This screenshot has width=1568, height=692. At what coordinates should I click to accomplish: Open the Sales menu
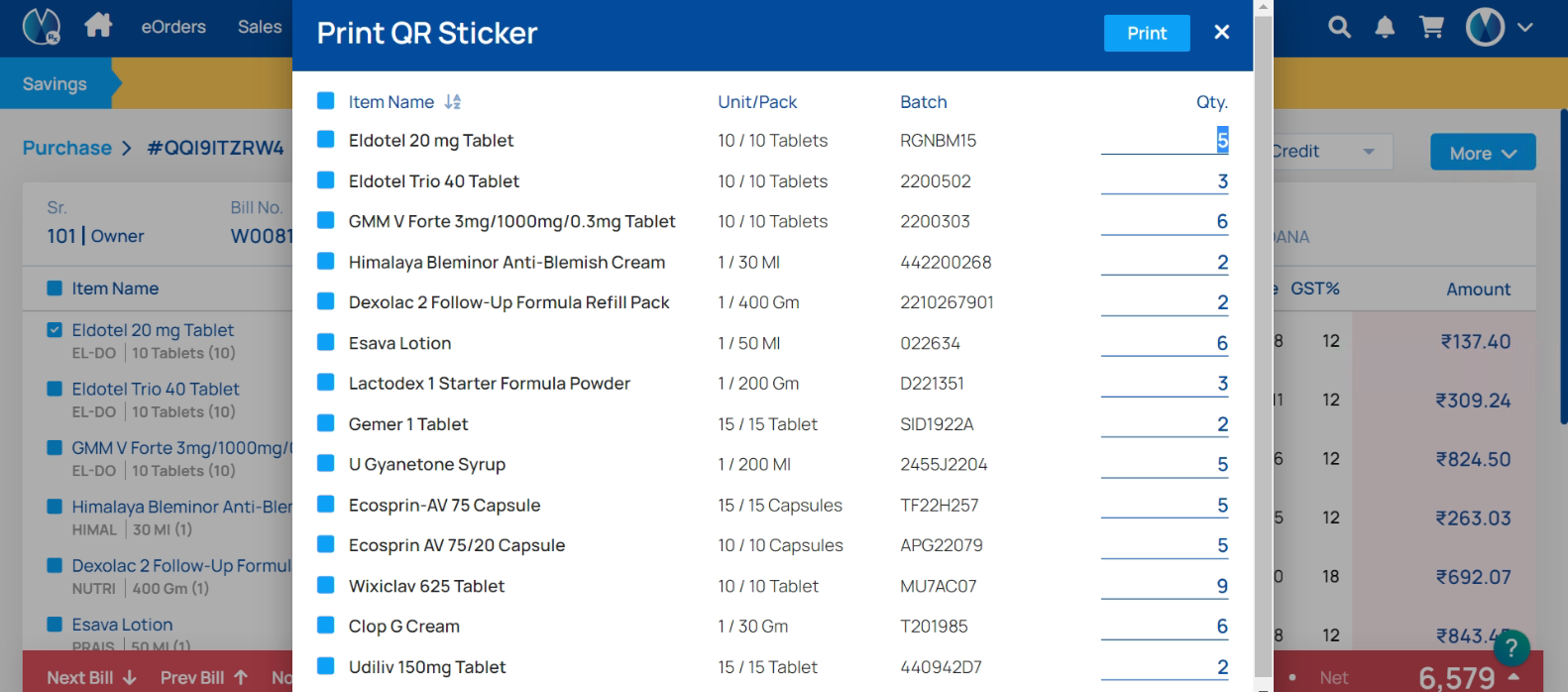(260, 27)
